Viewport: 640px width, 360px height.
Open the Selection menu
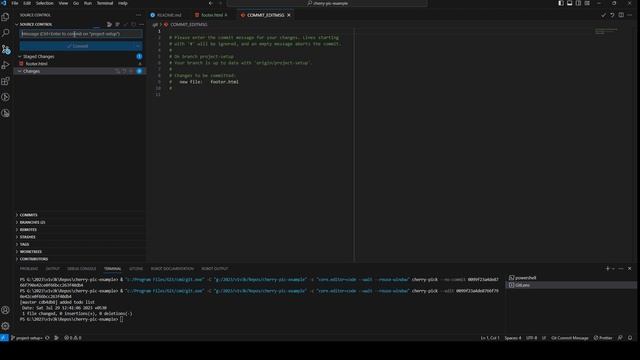pyautogui.click(x=44, y=3)
